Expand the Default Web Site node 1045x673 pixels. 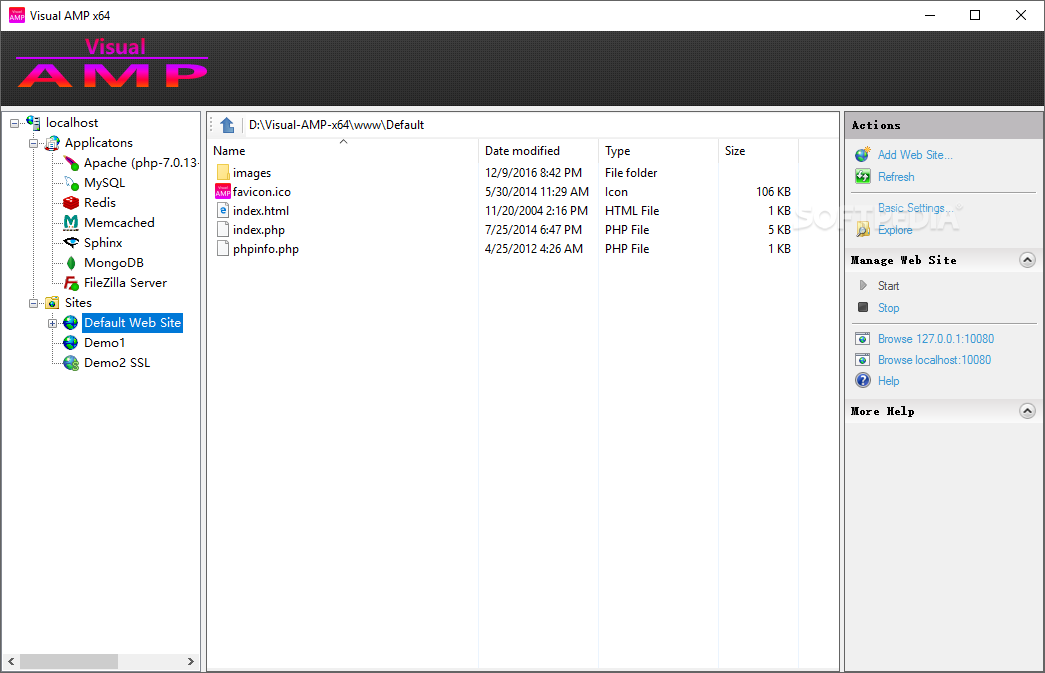click(x=52, y=323)
